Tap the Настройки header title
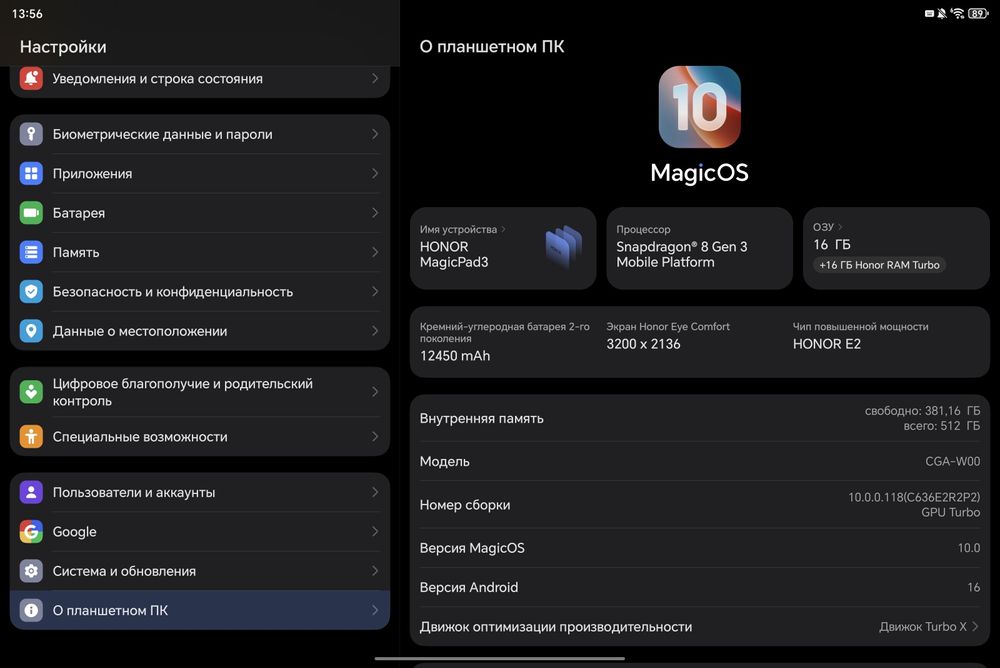Image resolution: width=1000 pixels, height=668 pixels. coord(63,47)
